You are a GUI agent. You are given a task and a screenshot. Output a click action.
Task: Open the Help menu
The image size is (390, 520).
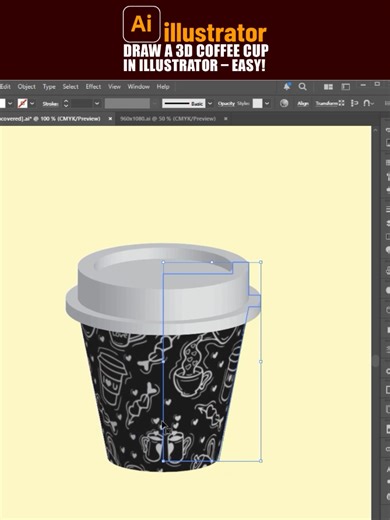click(x=163, y=87)
